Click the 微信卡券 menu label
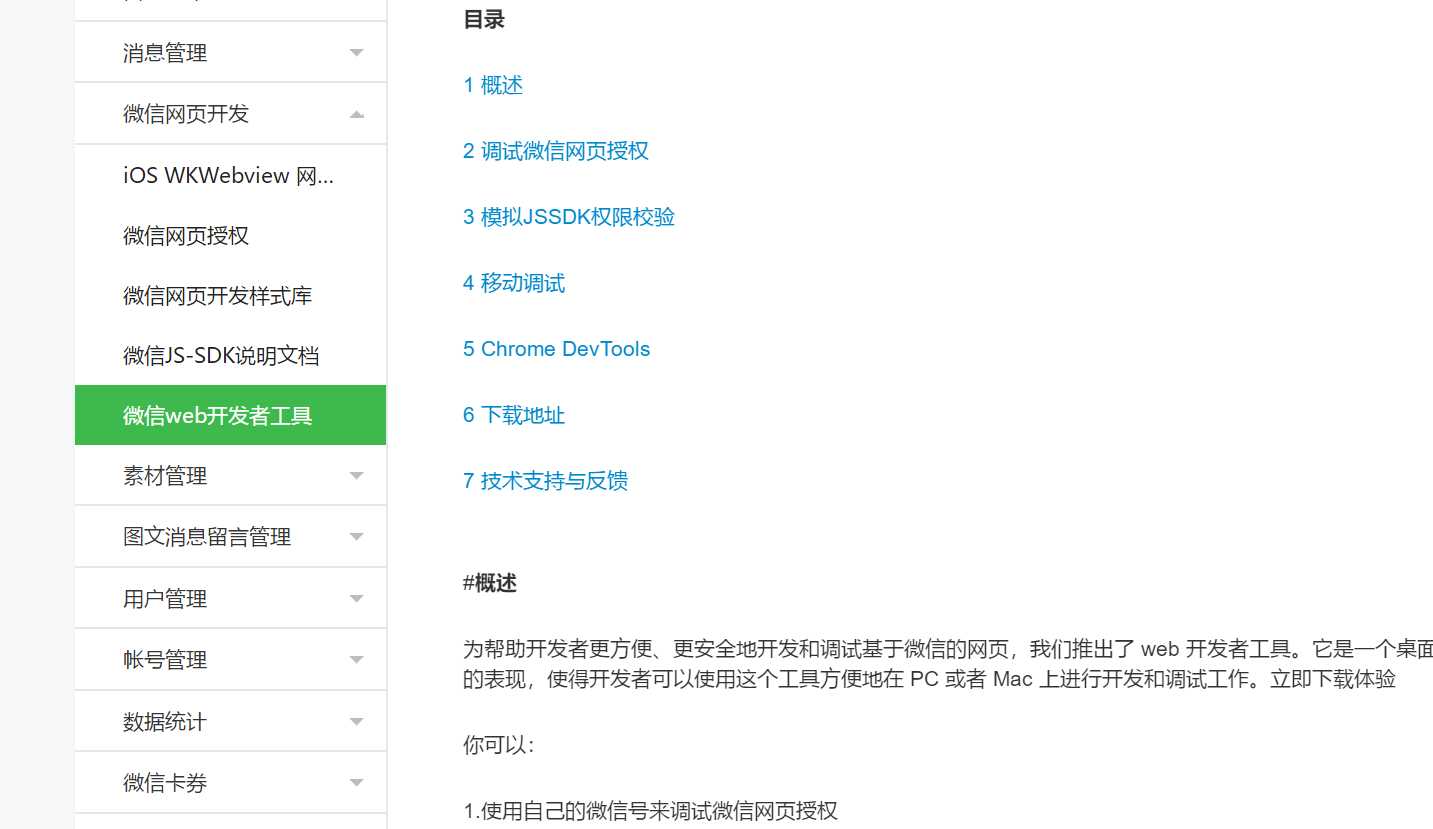1433x829 pixels. [x=165, y=783]
